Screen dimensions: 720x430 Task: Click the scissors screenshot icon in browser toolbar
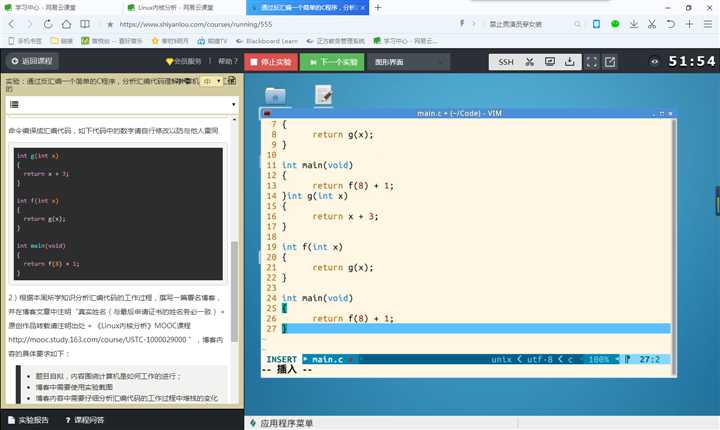(652, 24)
